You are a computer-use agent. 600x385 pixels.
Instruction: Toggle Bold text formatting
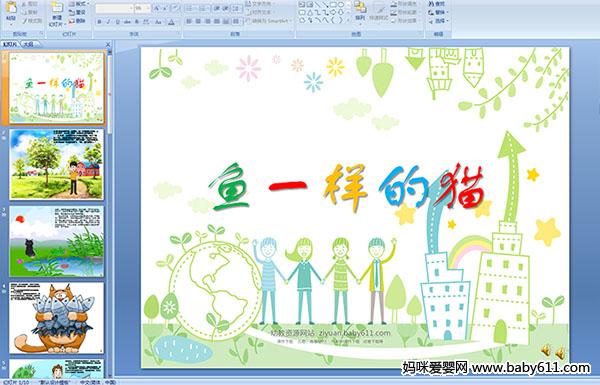point(99,22)
